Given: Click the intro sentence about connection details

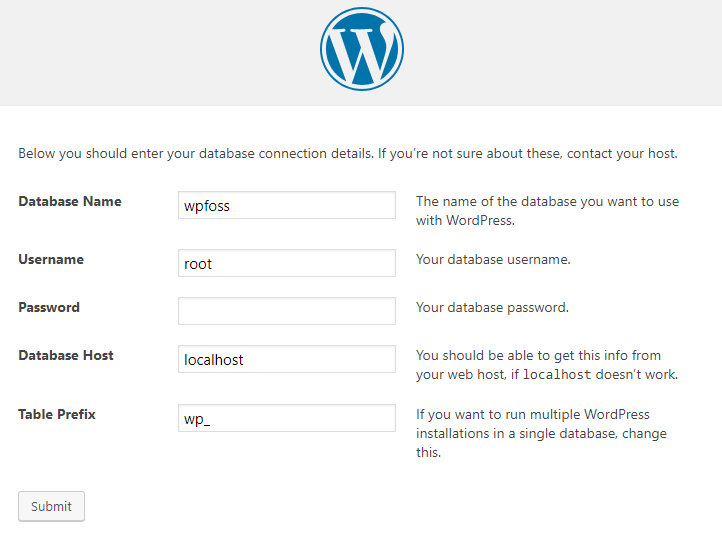Looking at the screenshot, I should tap(348, 153).
